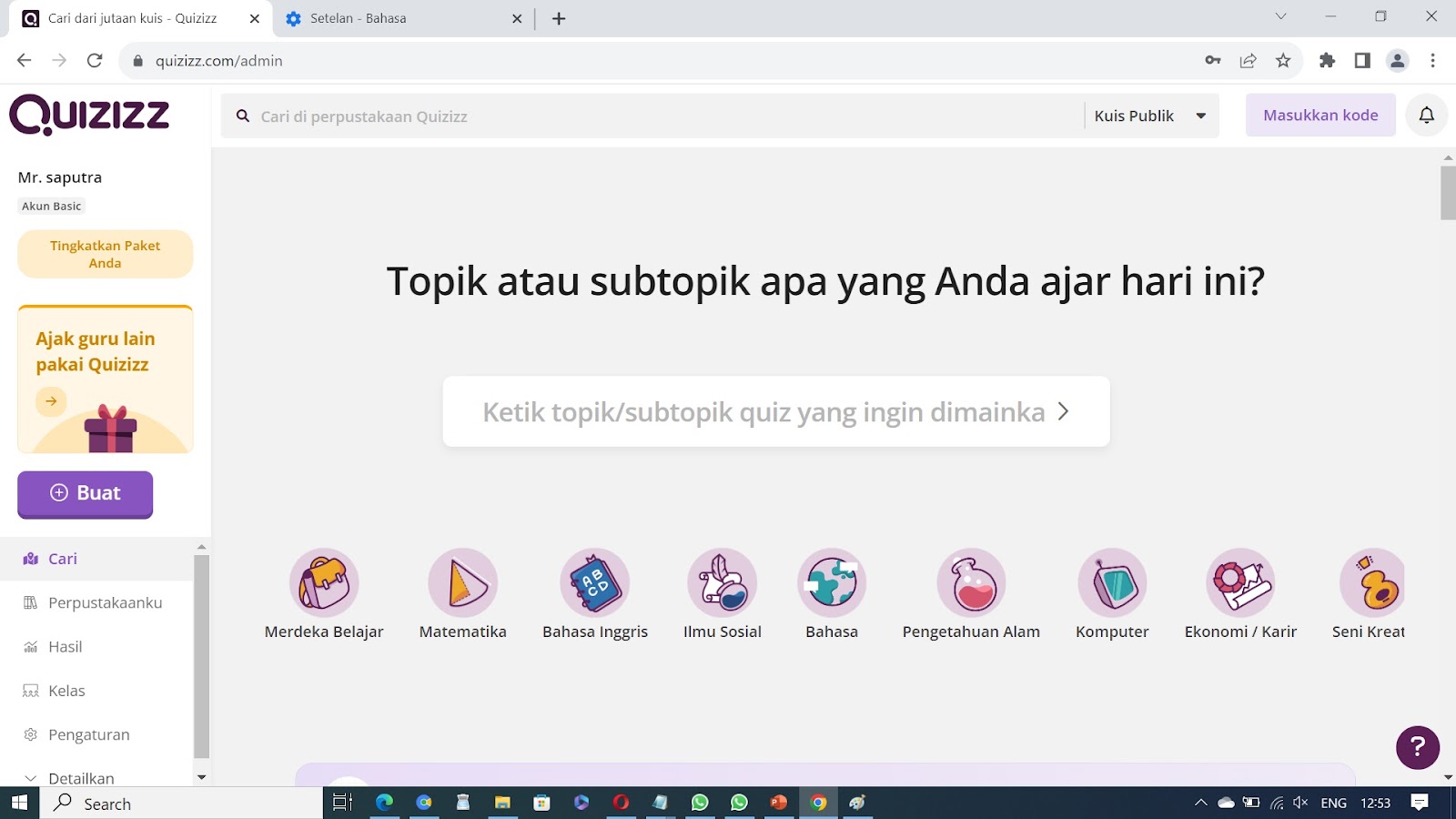Screen dimensions: 1456x819
Task: Click the sidebar scroll down arrow
Action: coord(202,777)
